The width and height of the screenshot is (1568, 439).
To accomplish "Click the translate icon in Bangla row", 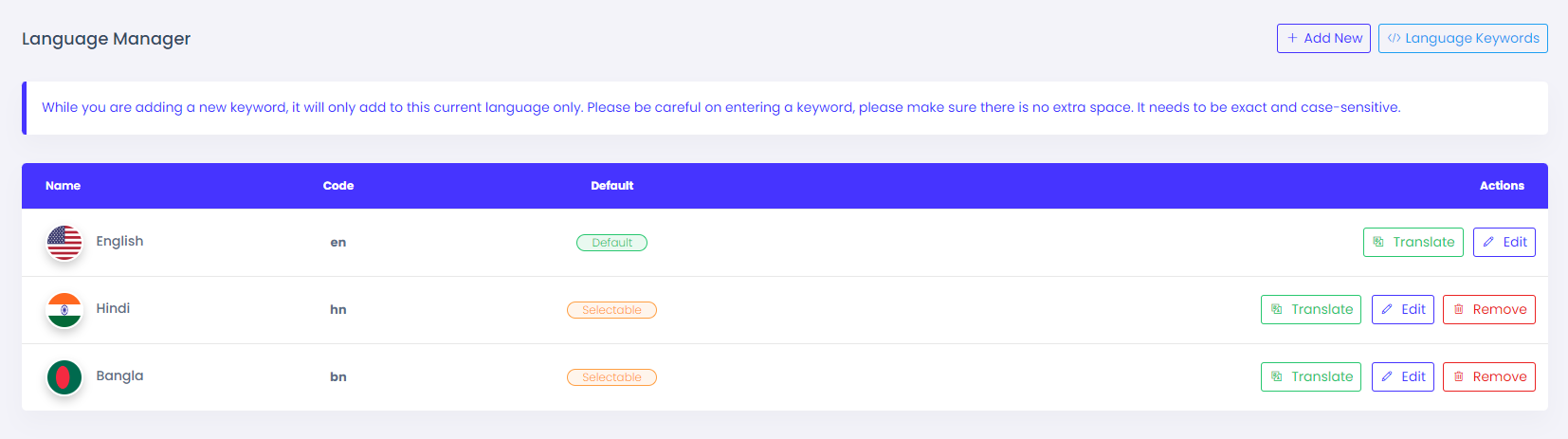I will point(1277,376).
